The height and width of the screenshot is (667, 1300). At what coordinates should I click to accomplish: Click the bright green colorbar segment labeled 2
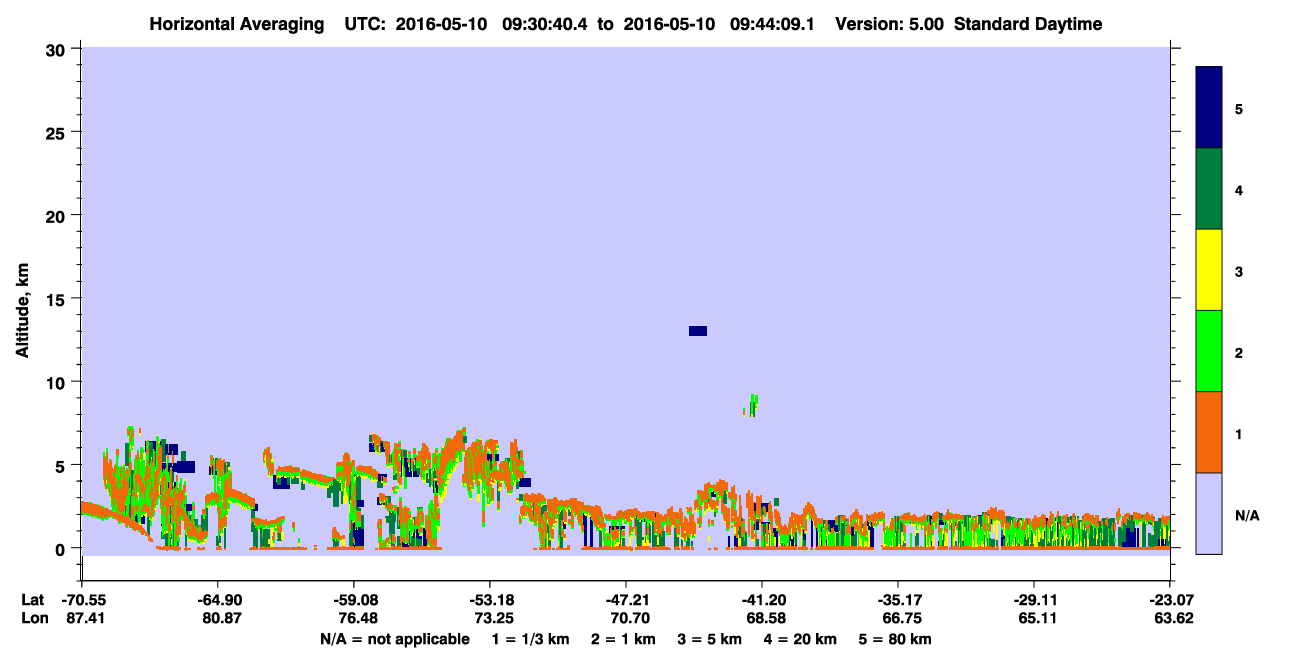click(1209, 351)
